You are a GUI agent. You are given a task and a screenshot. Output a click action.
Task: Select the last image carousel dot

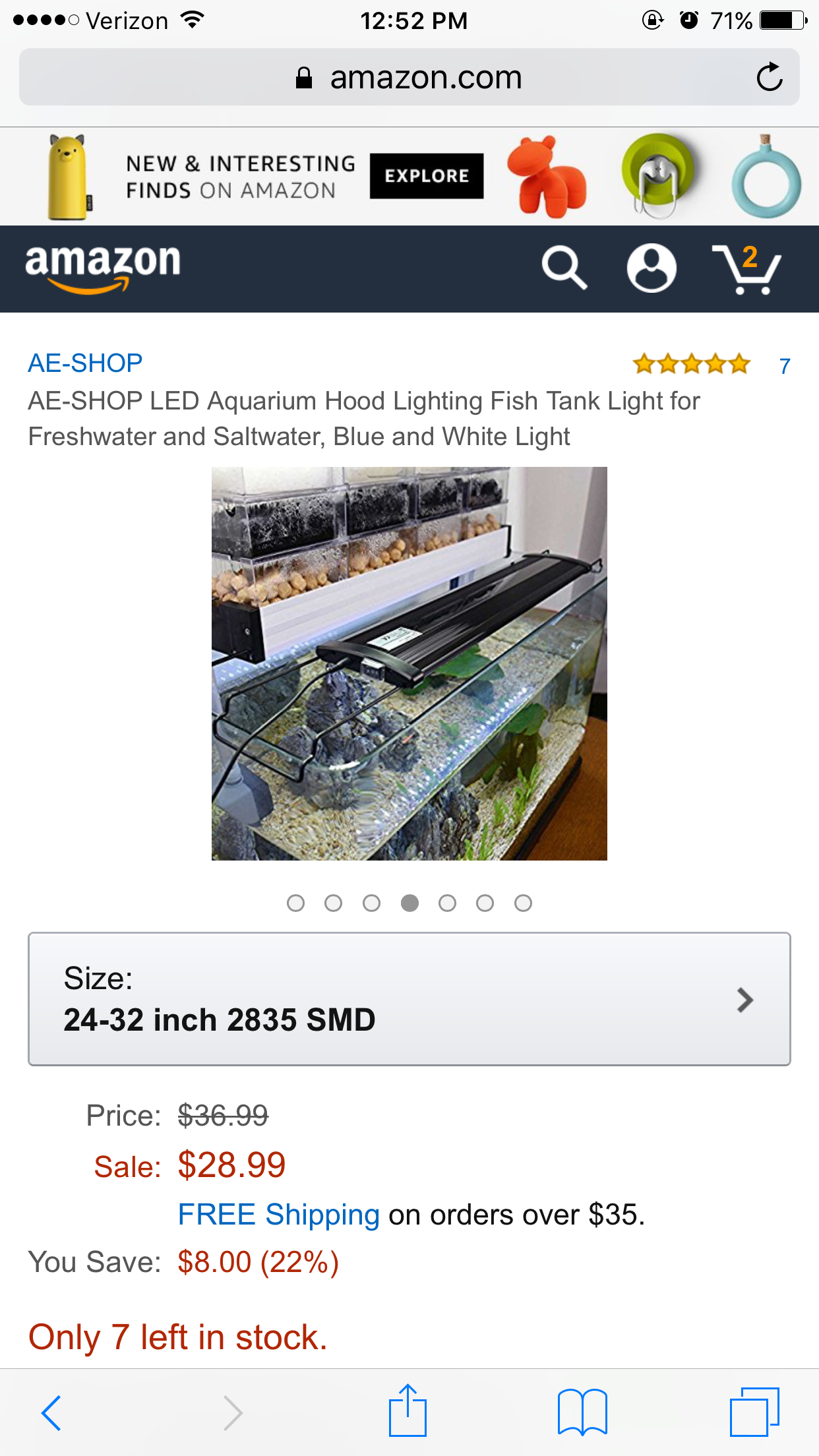523,903
